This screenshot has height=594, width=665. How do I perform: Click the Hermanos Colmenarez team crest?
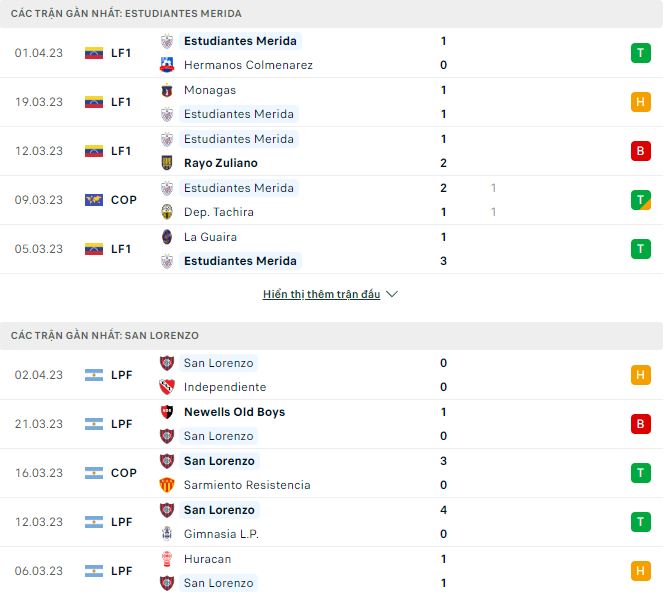pyautogui.click(x=167, y=65)
